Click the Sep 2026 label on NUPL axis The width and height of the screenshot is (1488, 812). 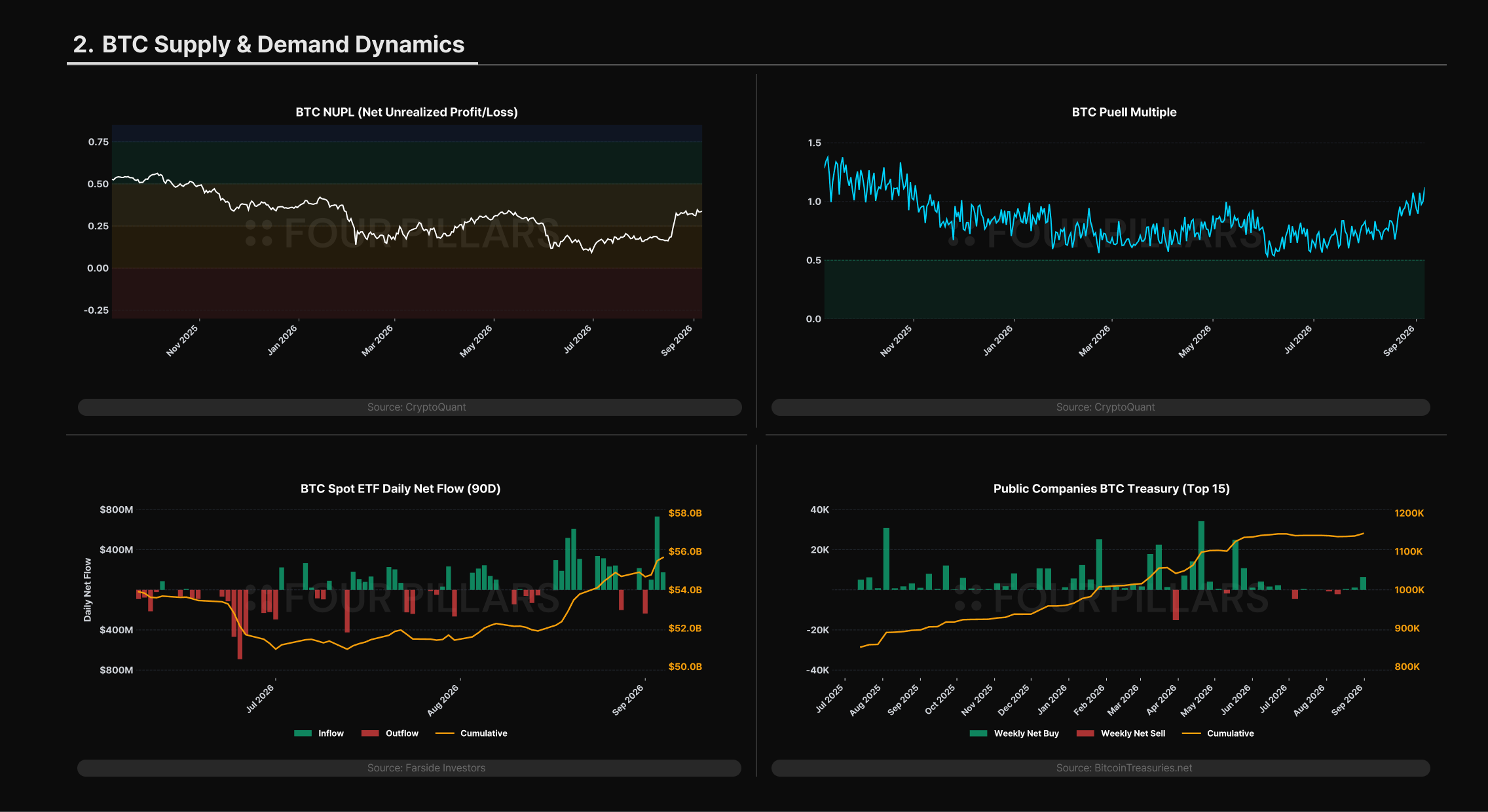point(677,341)
